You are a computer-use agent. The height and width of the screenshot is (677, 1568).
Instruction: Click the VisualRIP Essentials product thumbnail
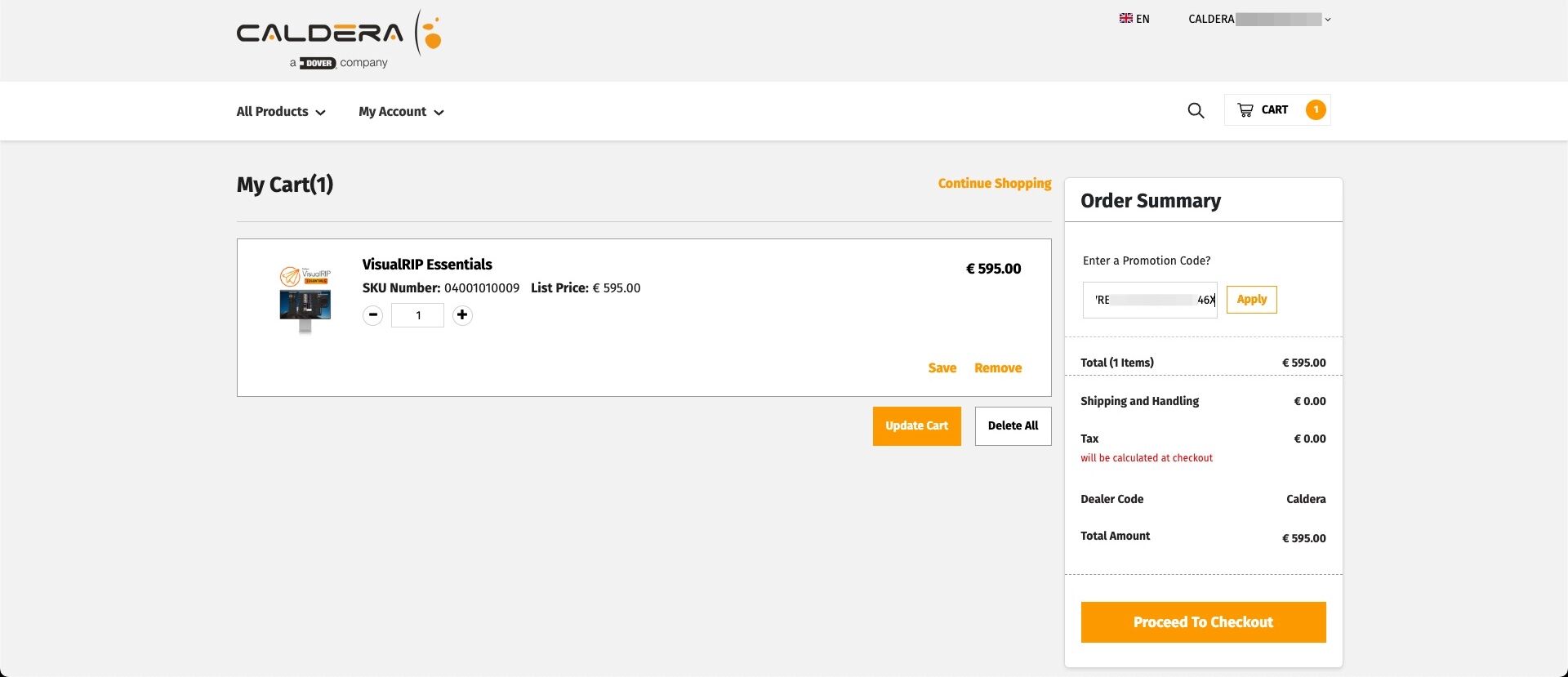(305, 299)
